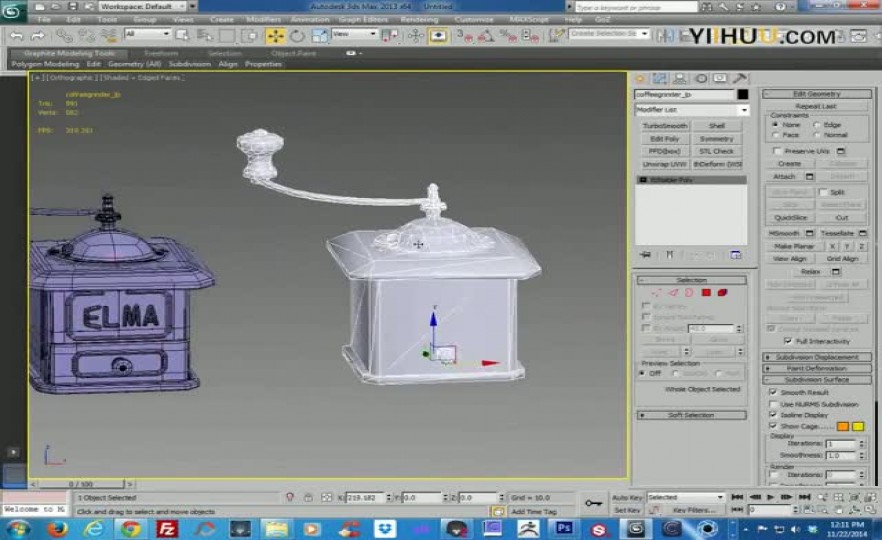Click the Make Planar button
The height and width of the screenshot is (540, 882).
click(794, 246)
